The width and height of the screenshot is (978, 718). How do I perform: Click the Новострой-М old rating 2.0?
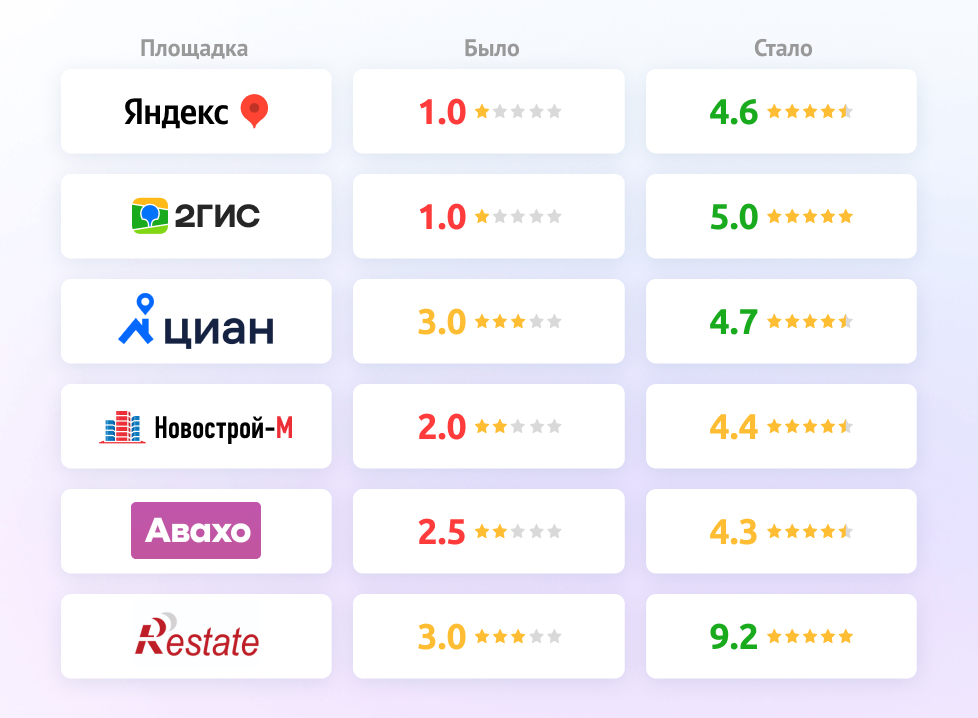coord(443,427)
